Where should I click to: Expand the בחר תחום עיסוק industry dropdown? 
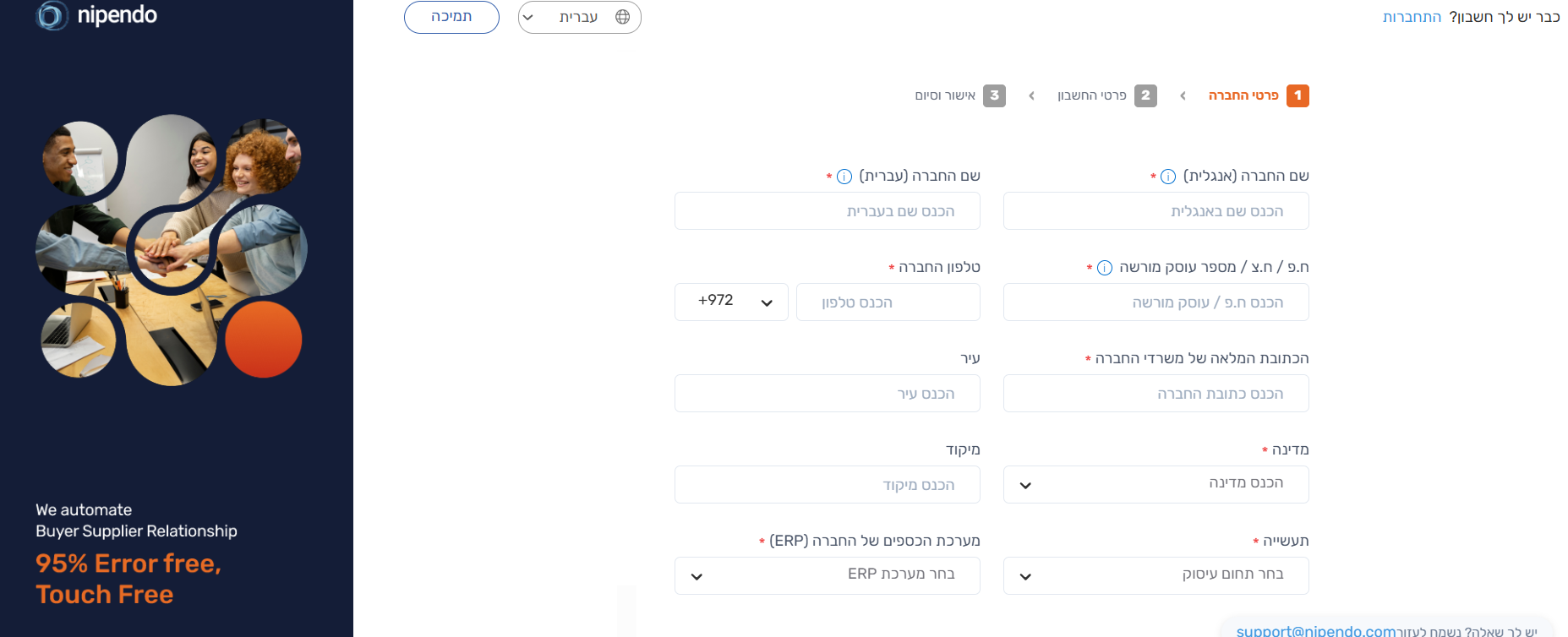1156,575
